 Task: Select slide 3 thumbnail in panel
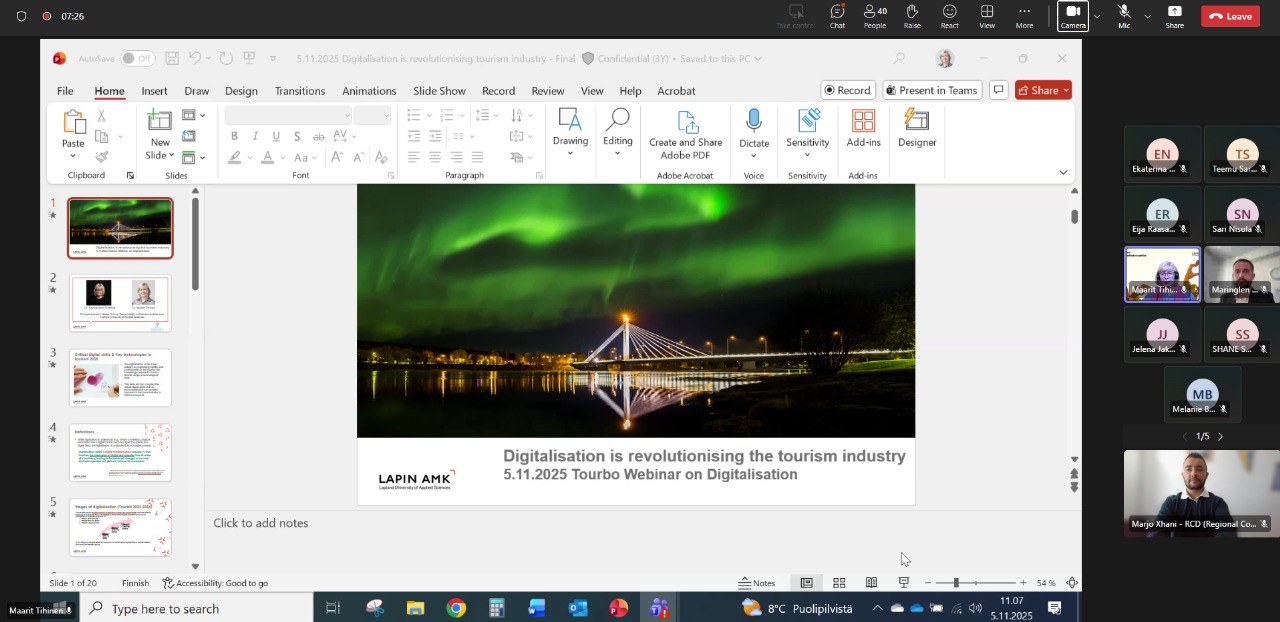coord(121,377)
